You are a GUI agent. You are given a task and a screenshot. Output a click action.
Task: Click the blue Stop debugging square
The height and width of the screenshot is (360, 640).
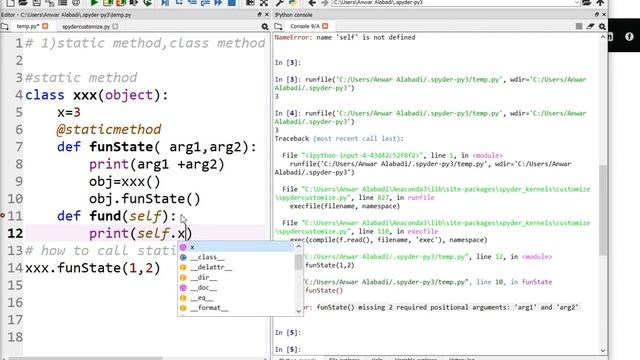coord(231,3)
